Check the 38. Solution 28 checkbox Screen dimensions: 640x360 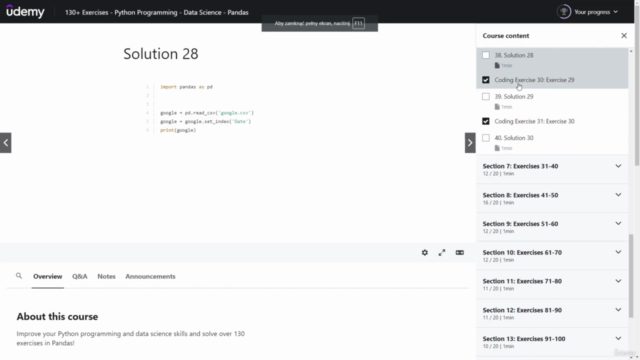486,55
